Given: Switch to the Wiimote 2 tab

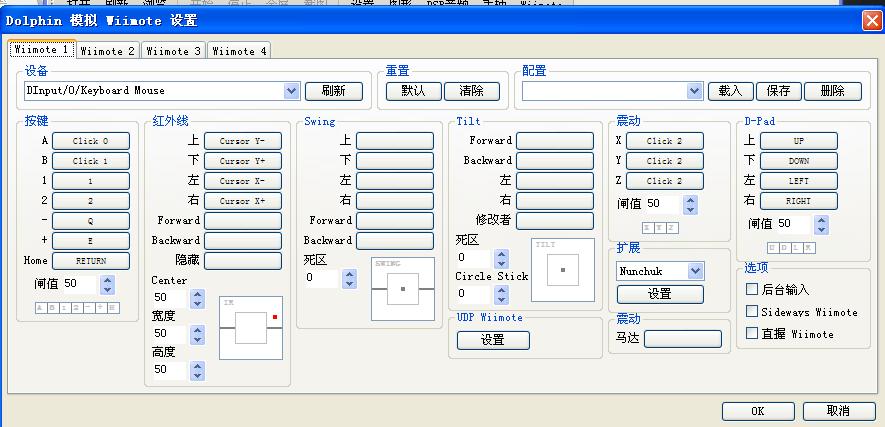Looking at the screenshot, I should 108,51.
